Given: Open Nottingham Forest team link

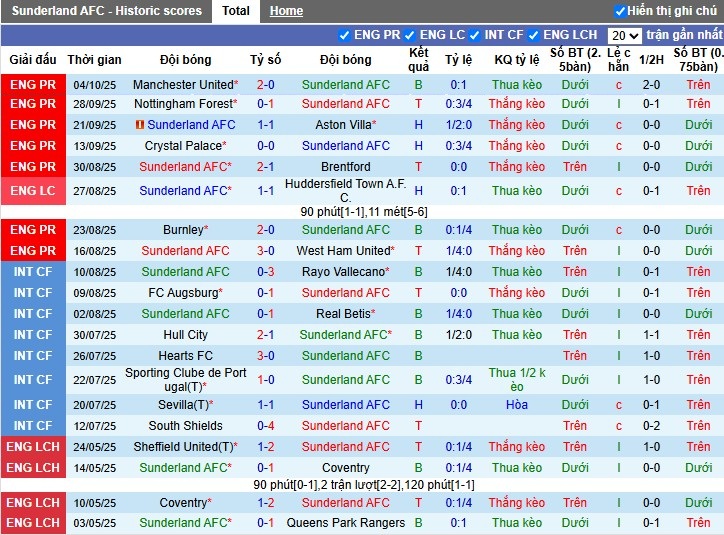Looking at the screenshot, I should pyautogui.click(x=183, y=104).
